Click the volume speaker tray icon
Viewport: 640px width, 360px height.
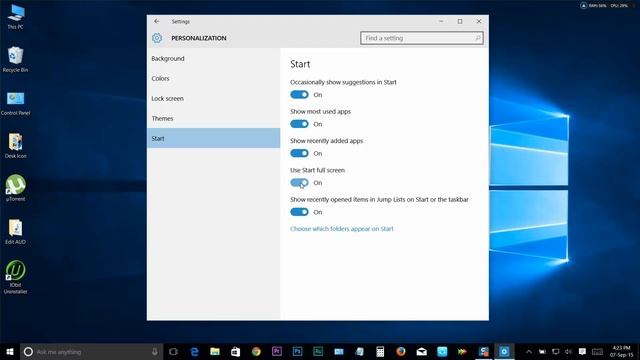569,352
